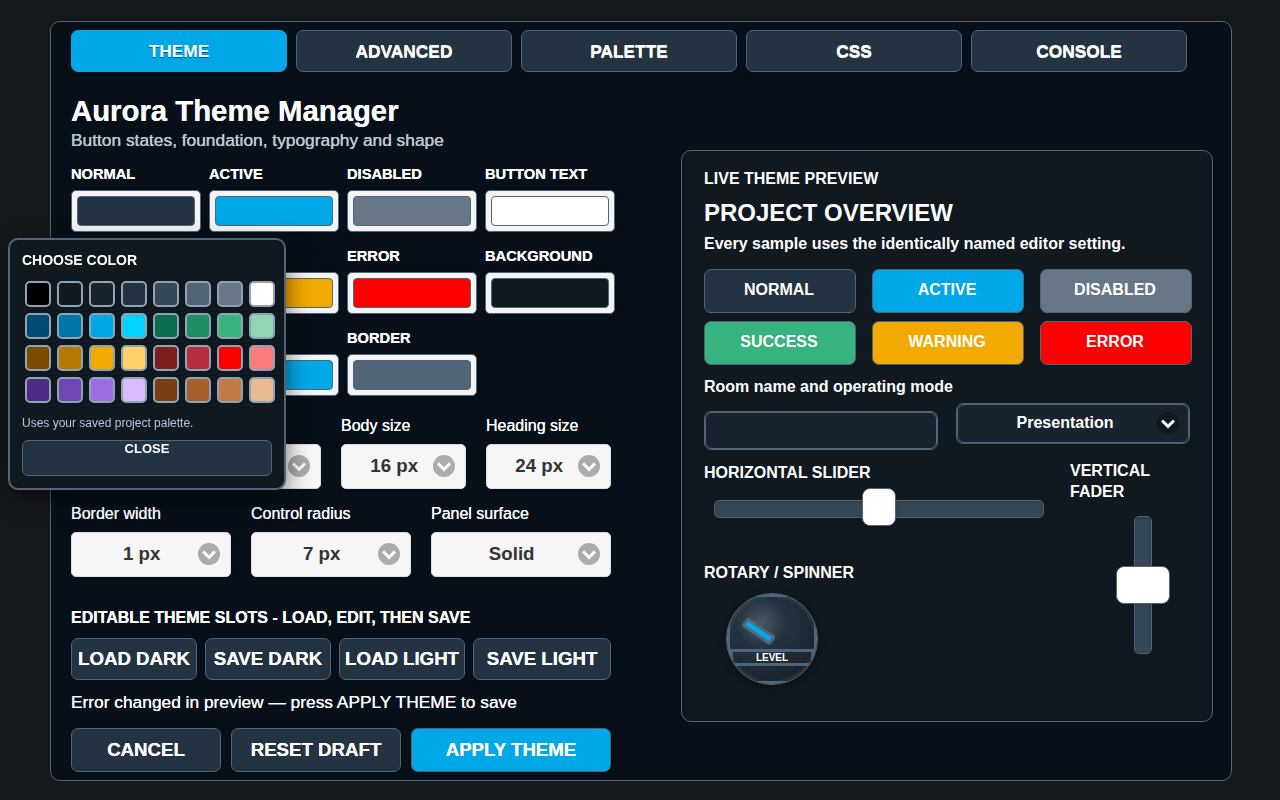The image size is (1280, 800).
Task: Apply the theme
Action: point(511,750)
